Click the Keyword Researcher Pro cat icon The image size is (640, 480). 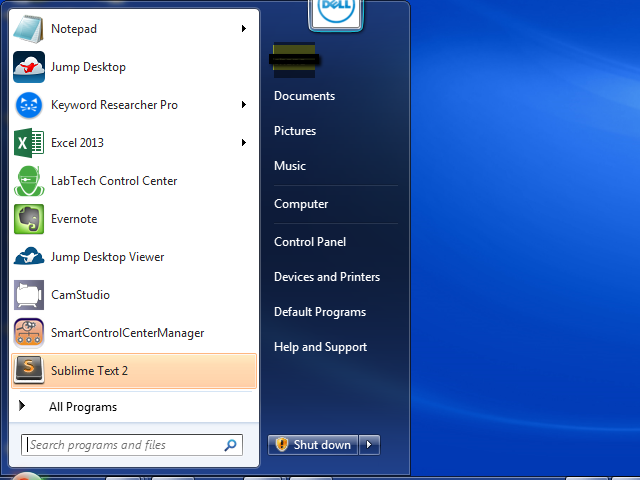[29, 105]
